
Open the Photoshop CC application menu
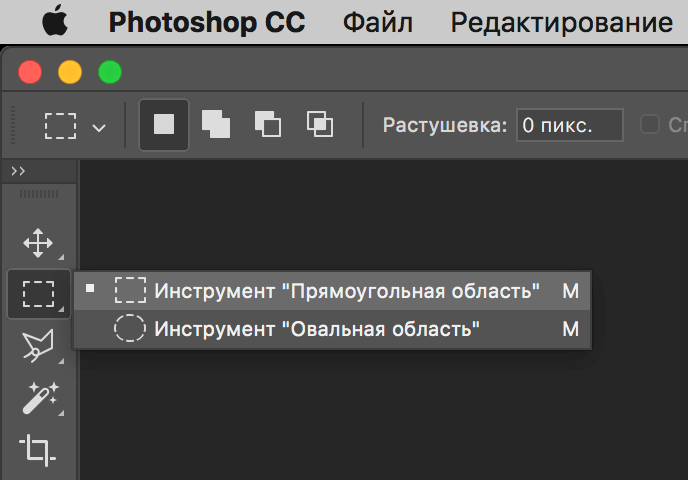[207, 22]
